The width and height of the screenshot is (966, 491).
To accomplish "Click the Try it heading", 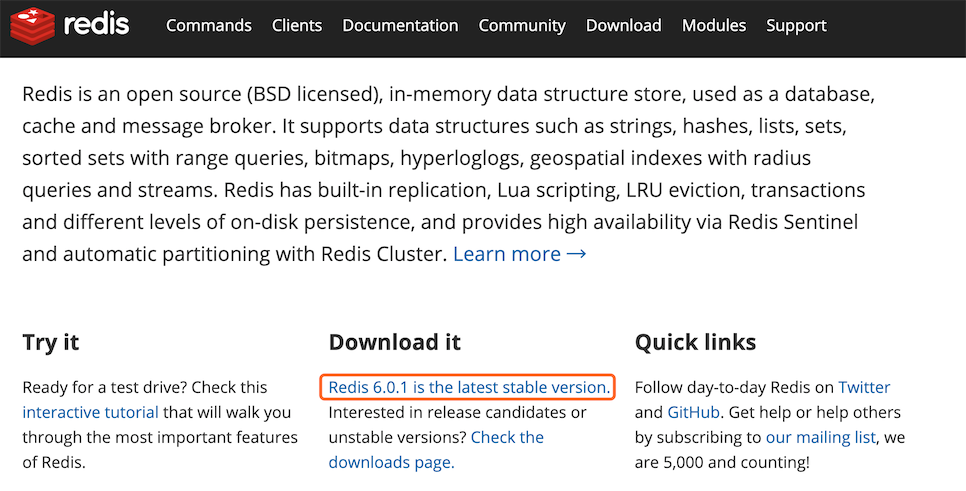I will pyautogui.click(x=51, y=342).
